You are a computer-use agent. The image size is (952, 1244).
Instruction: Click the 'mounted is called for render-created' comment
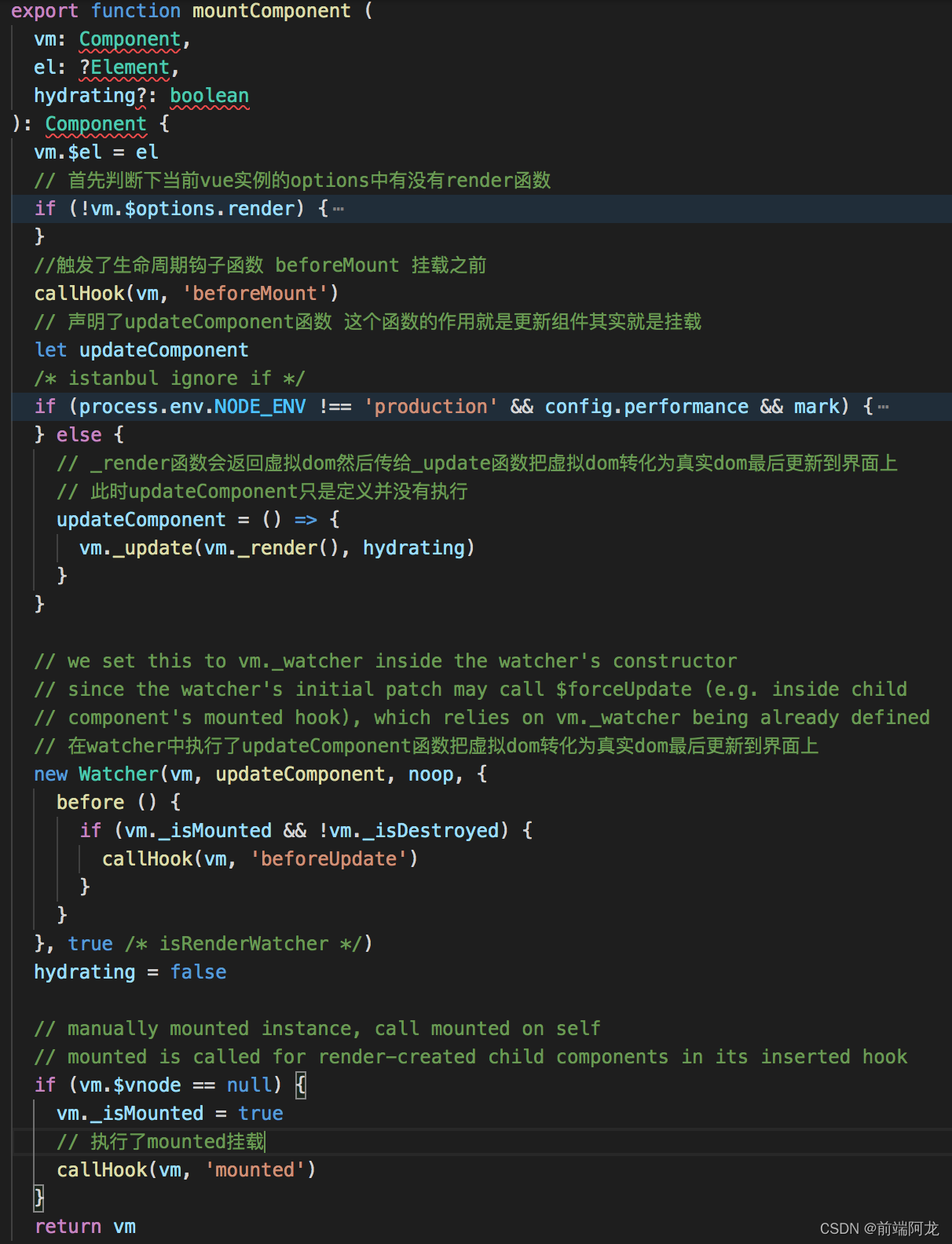471,1057
